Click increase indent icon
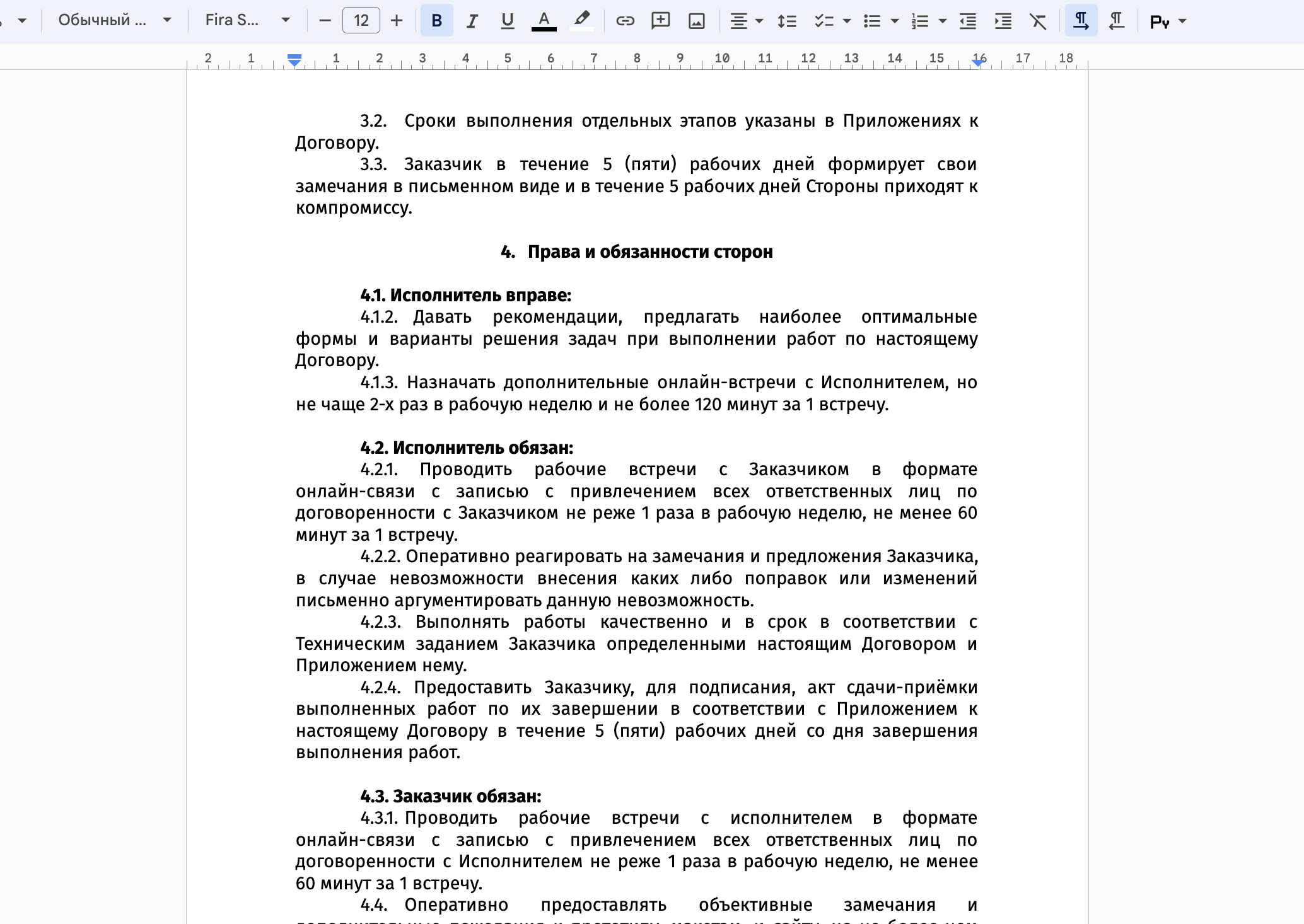 click(x=1003, y=21)
